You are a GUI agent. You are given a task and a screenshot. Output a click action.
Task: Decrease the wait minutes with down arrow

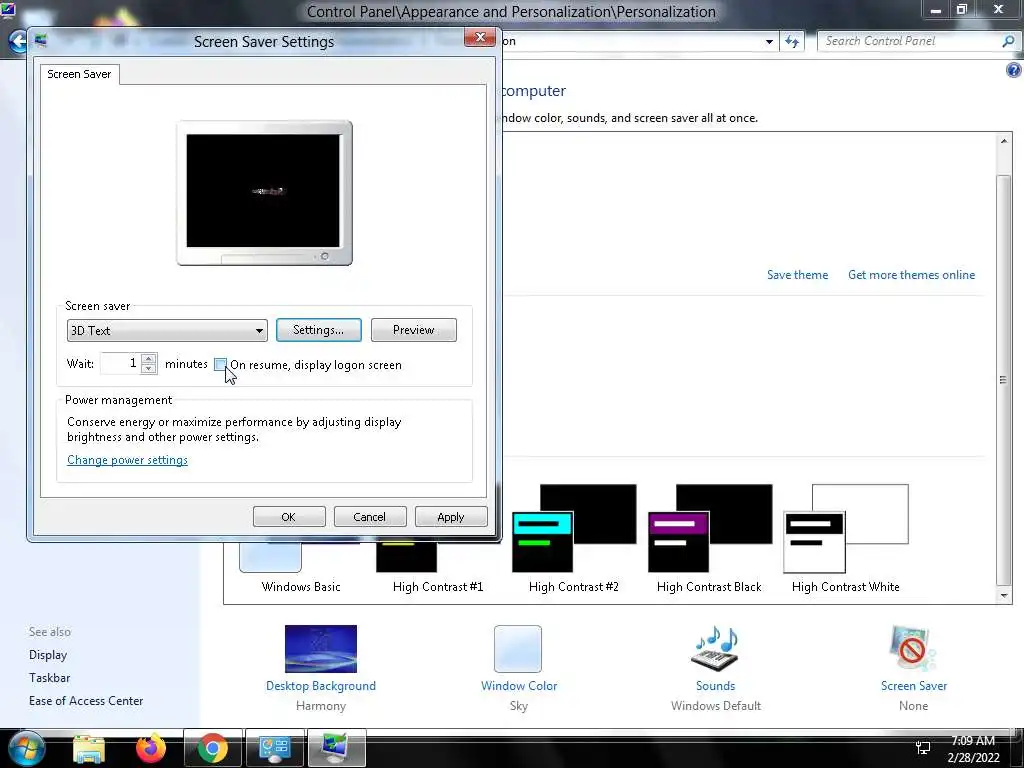(149, 368)
